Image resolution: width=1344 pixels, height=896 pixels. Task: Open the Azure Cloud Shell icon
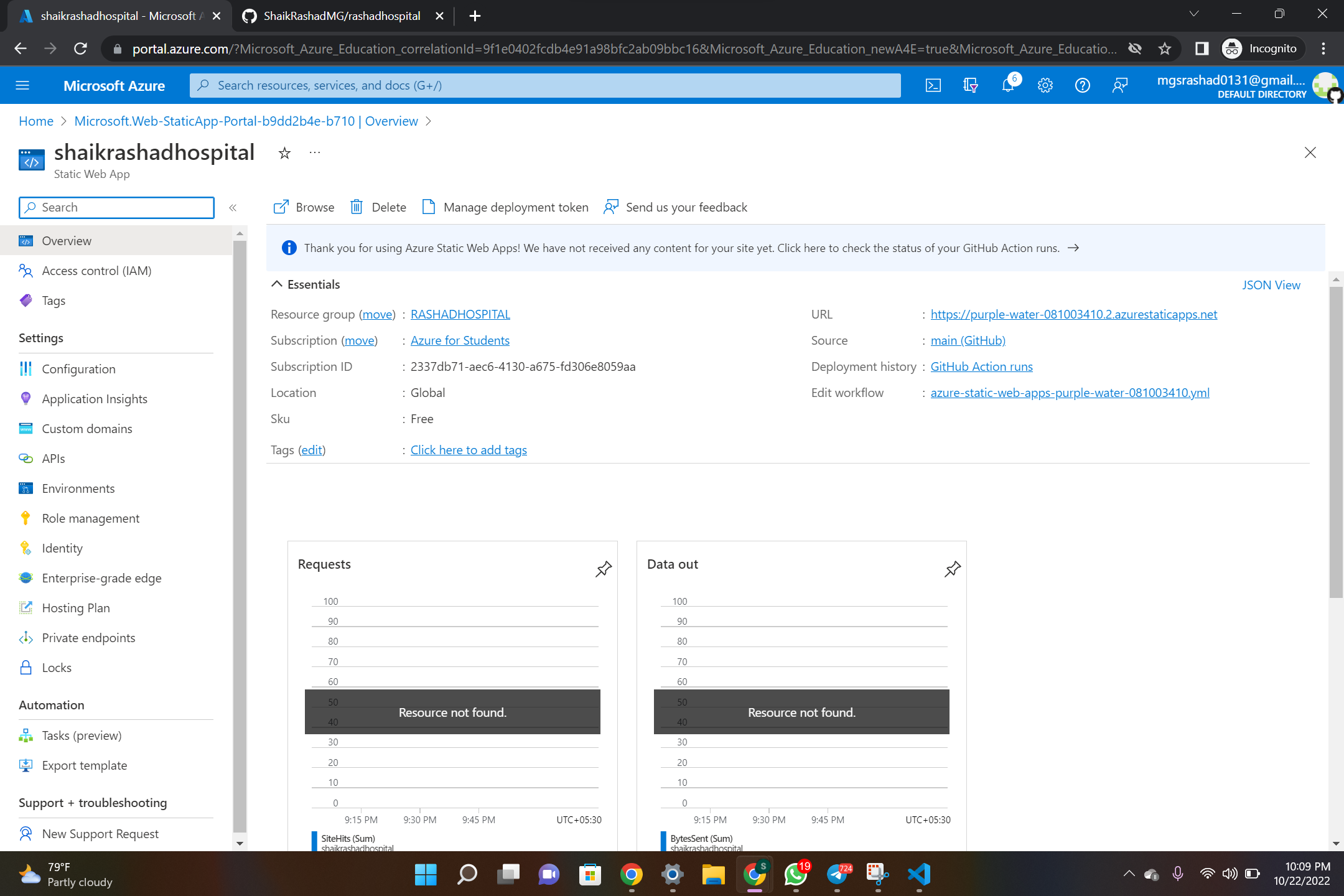point(933,85)
